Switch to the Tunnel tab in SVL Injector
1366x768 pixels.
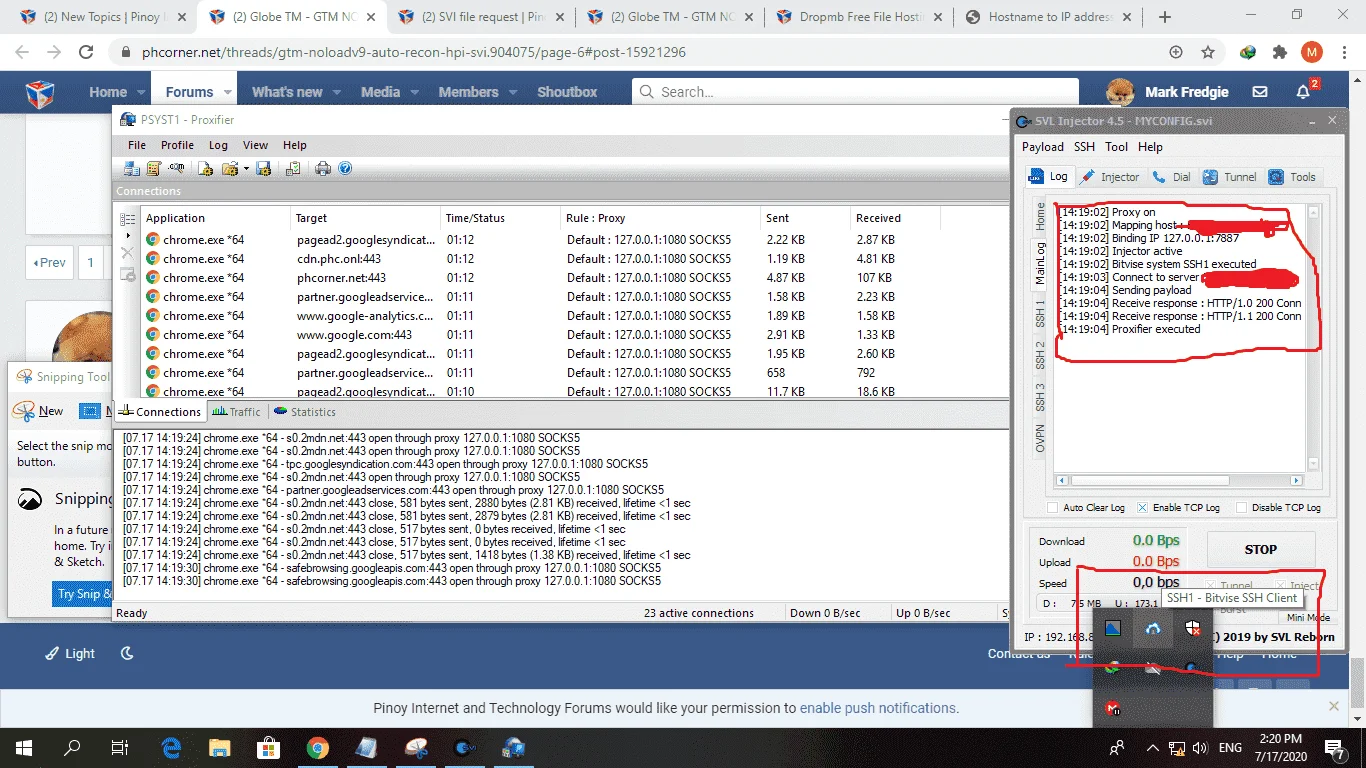(1229, 177)
